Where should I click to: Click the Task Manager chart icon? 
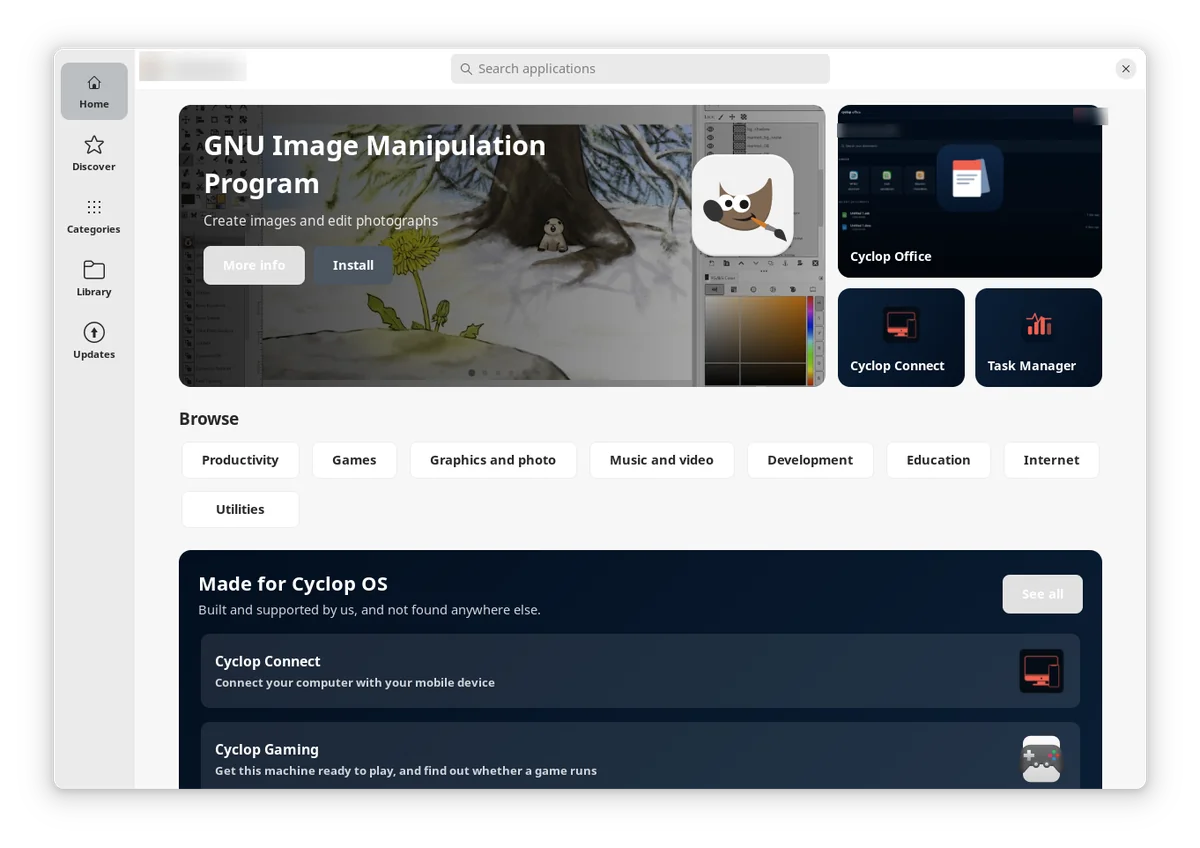1038,324
